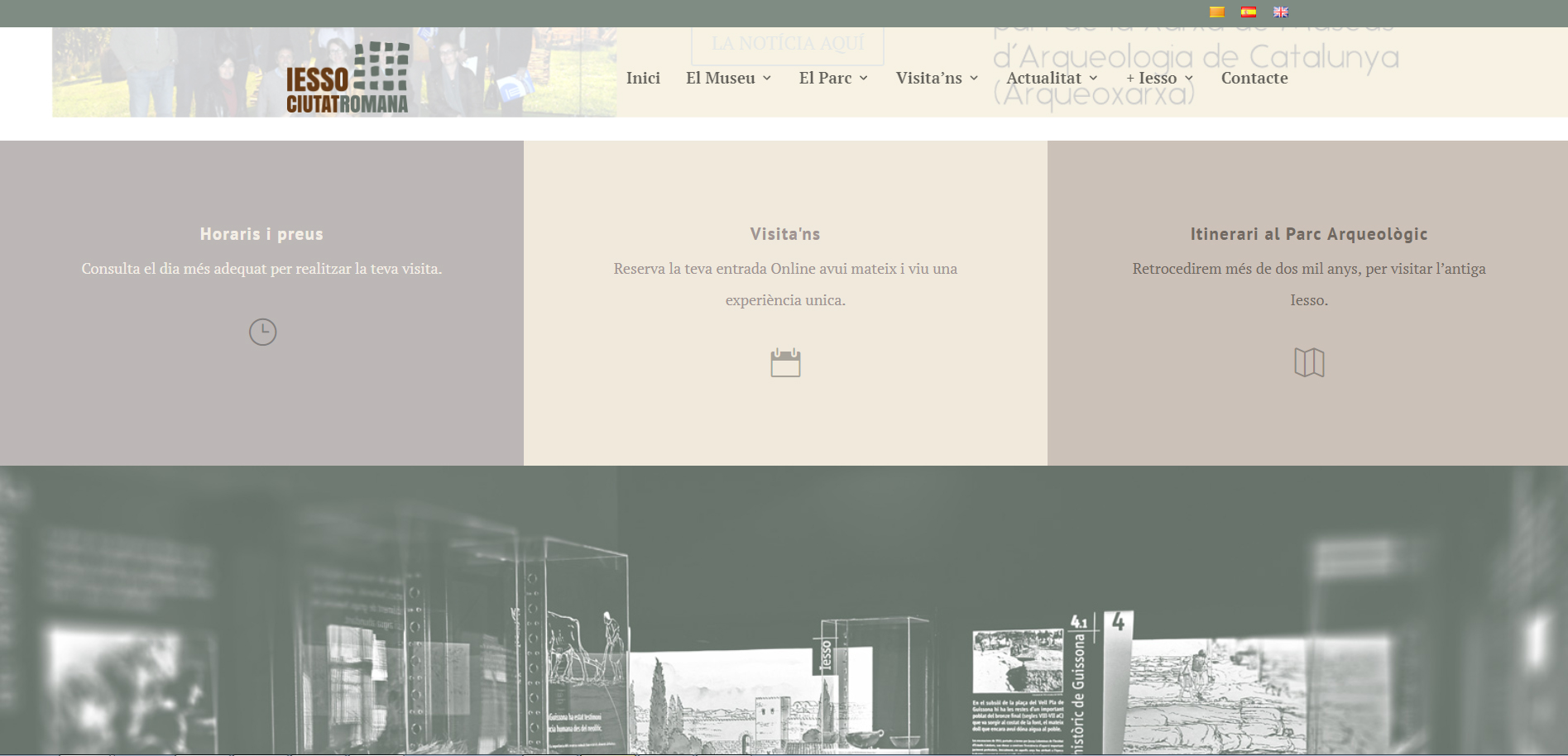Image resolution: width=1568 pixels, height=756 pixels.
Task: Open the Actualitat menu item
Action: coord(1043,78)
